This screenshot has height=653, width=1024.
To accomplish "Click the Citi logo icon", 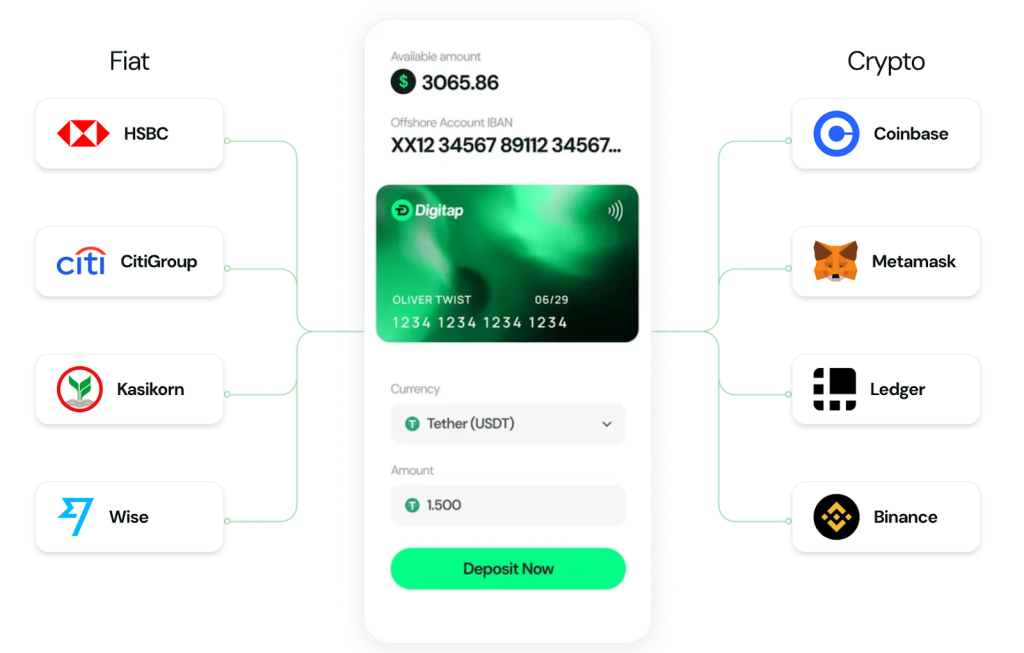I will tap(81, 261).
